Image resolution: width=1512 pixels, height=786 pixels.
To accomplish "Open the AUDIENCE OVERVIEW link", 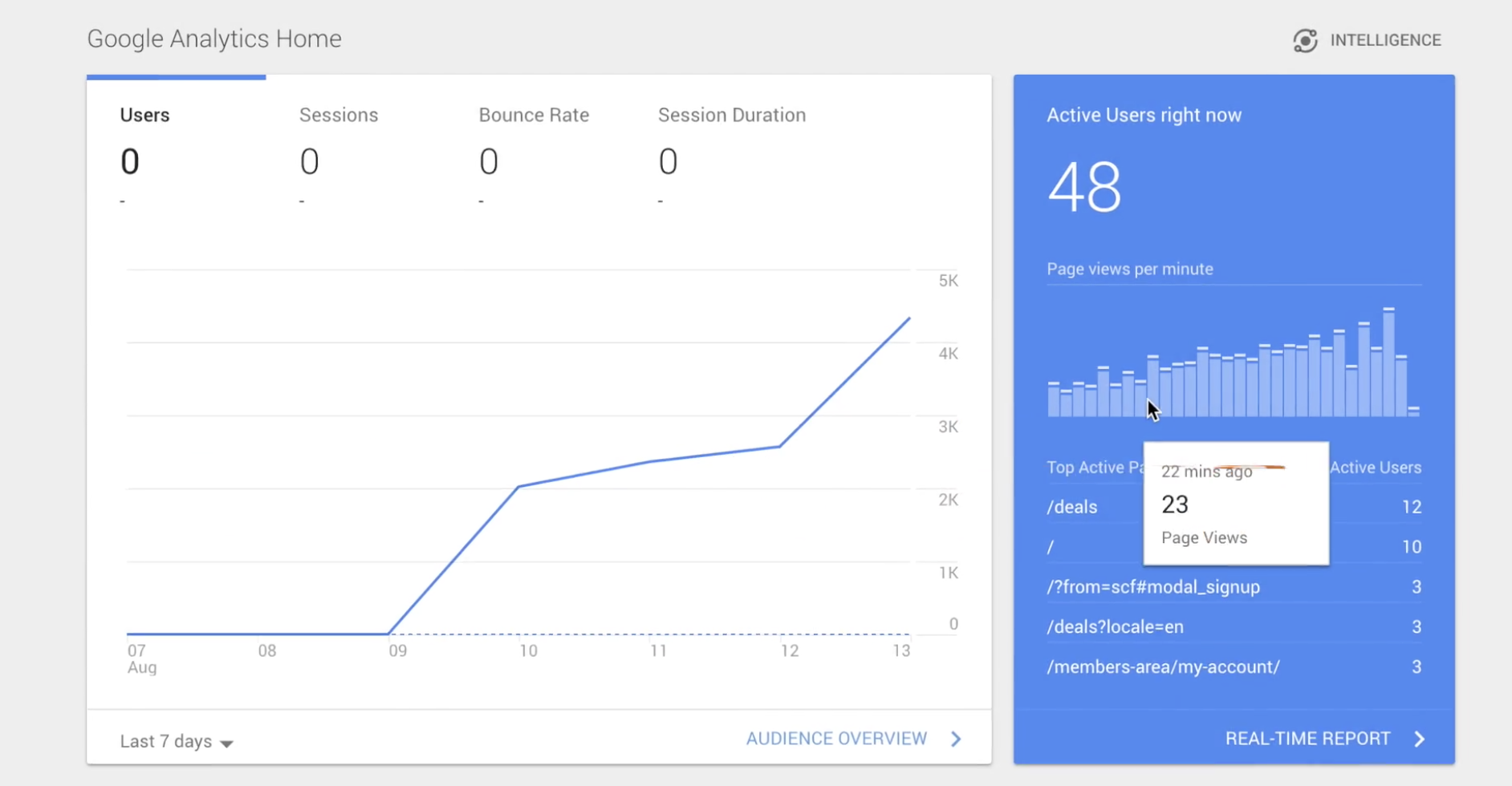I will [x=836, y=739].
